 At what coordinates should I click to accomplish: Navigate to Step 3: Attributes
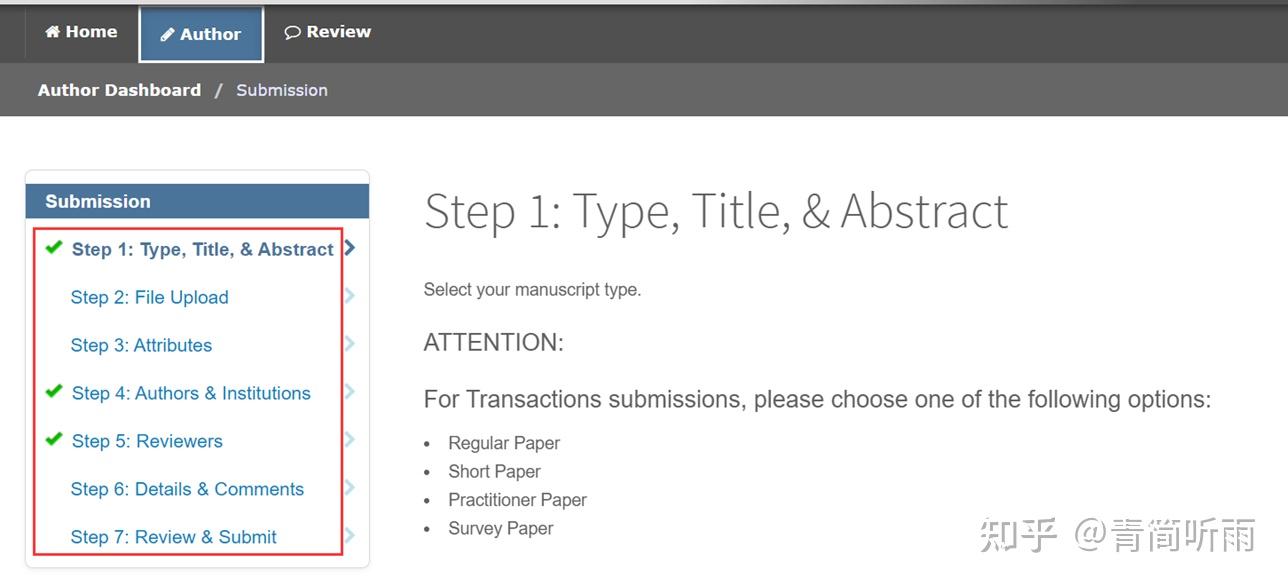(141, 345)
